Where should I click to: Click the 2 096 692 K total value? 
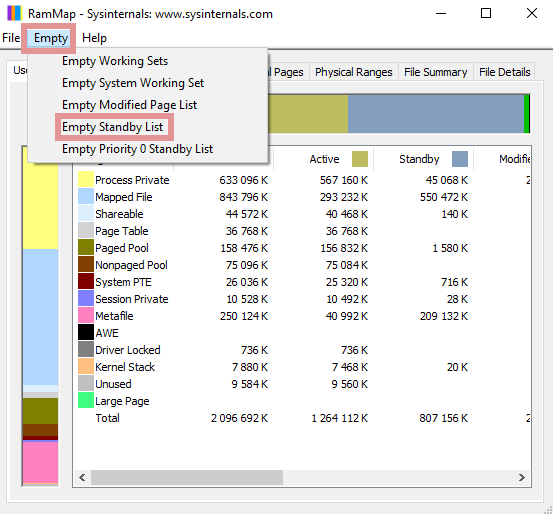point(239,418)
